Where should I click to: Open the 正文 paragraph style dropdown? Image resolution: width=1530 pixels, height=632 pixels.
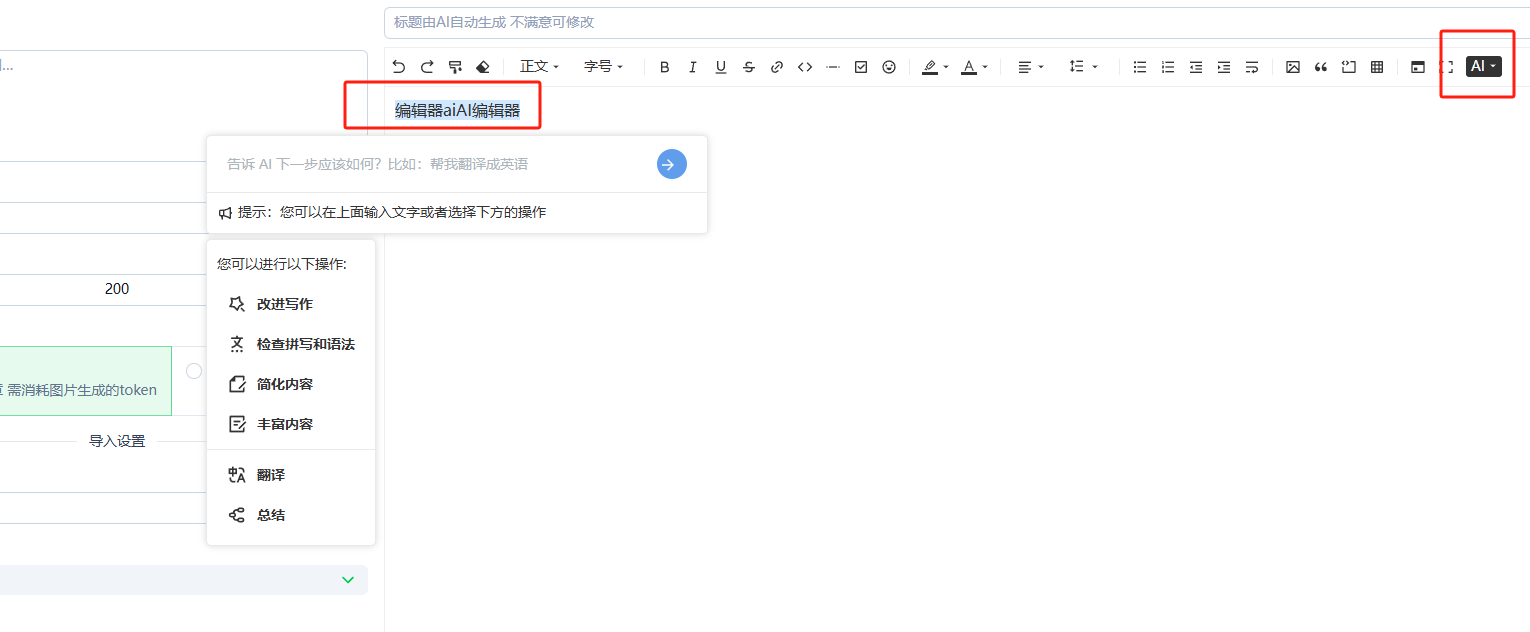point(539,67)
